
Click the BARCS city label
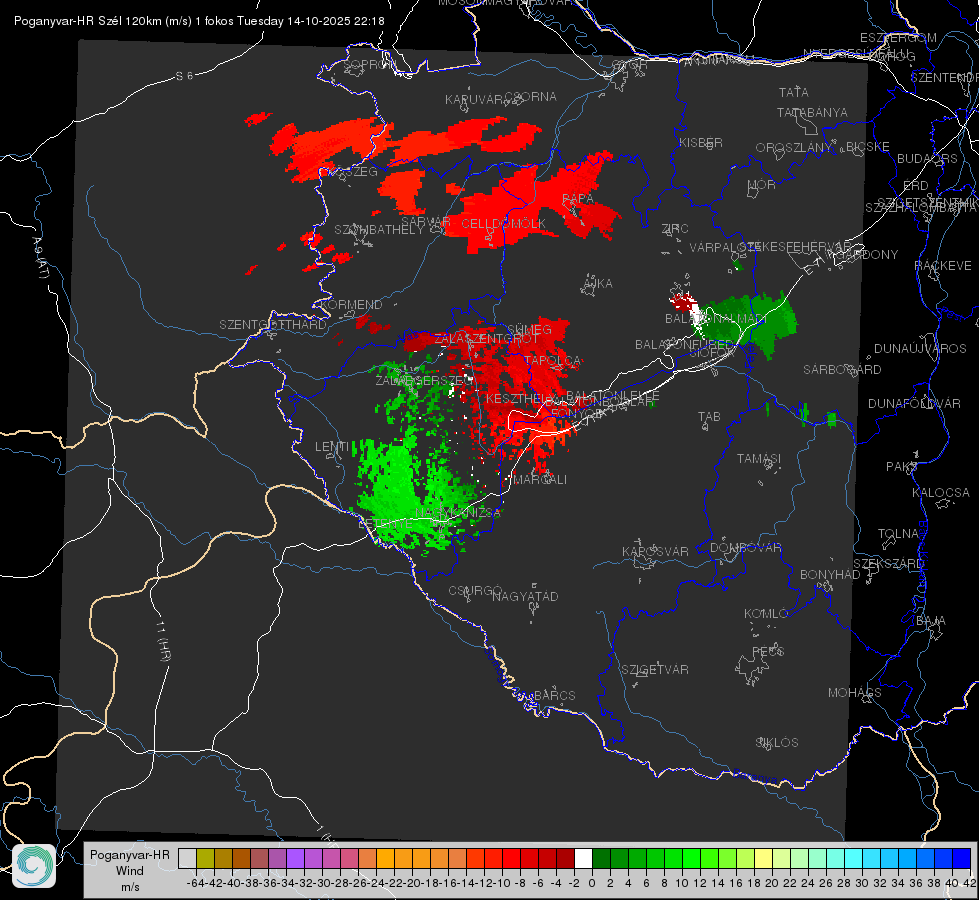pos(554,696)
